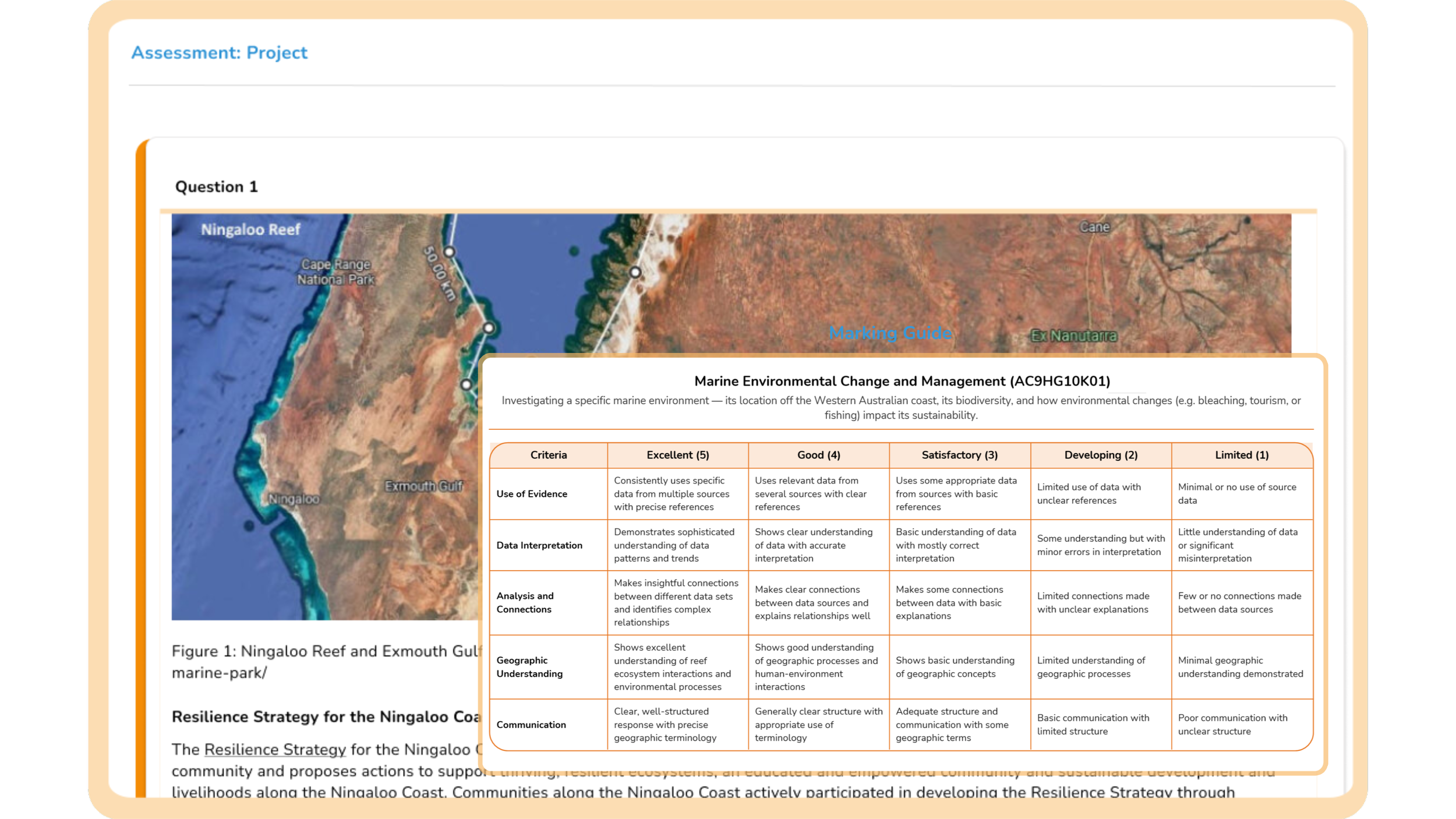Click cell 'Basic communication with limited structure'
Viewport: 1456px width, 819px height.
(1101, 725)
